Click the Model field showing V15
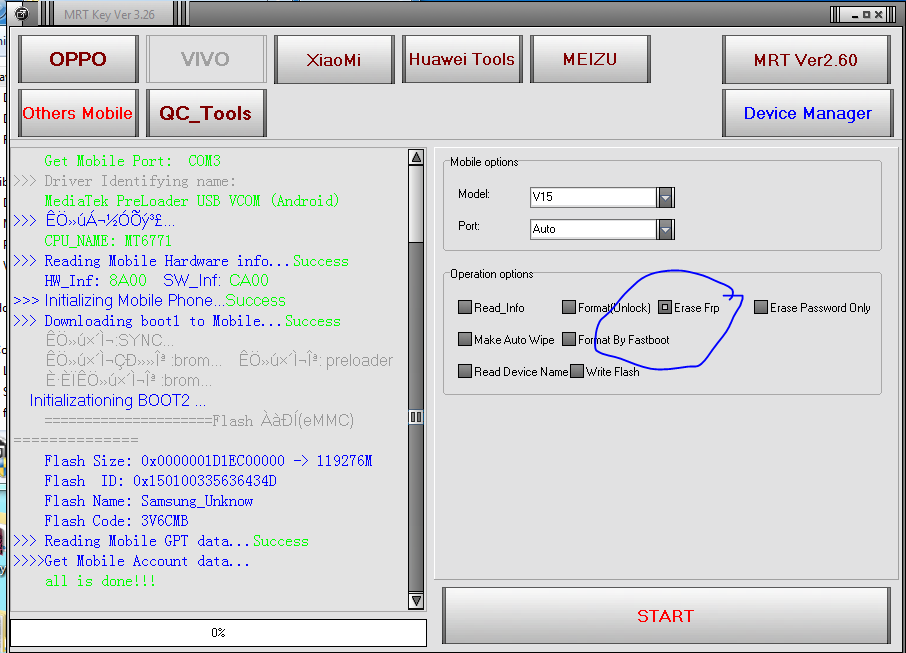This screenshot has width=906, height=653. pyautogui.click(x=593, y=198)
